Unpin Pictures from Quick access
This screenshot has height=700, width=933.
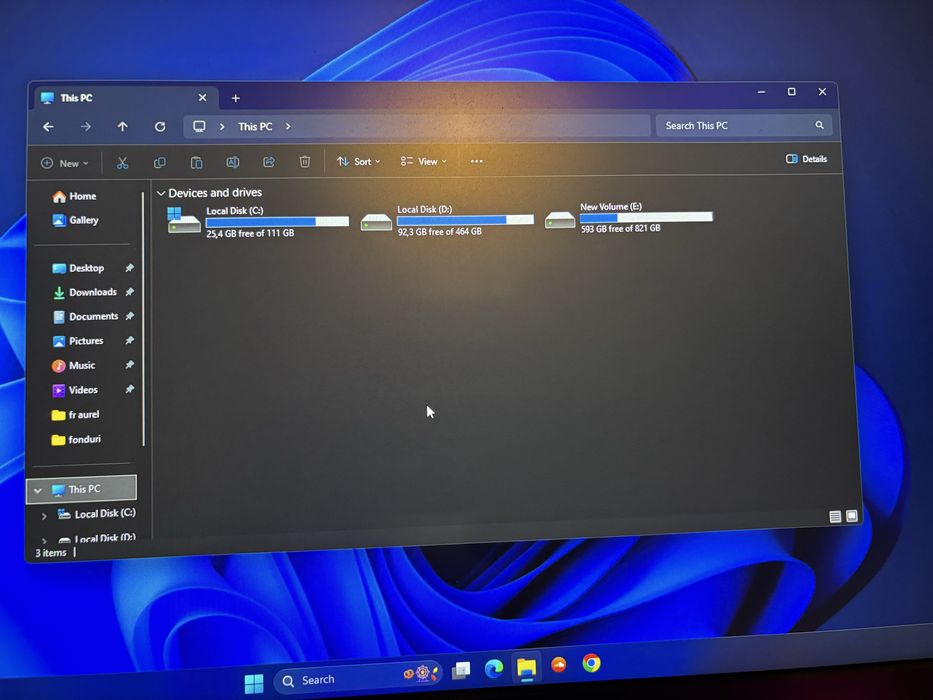click(x=129, y=340)
